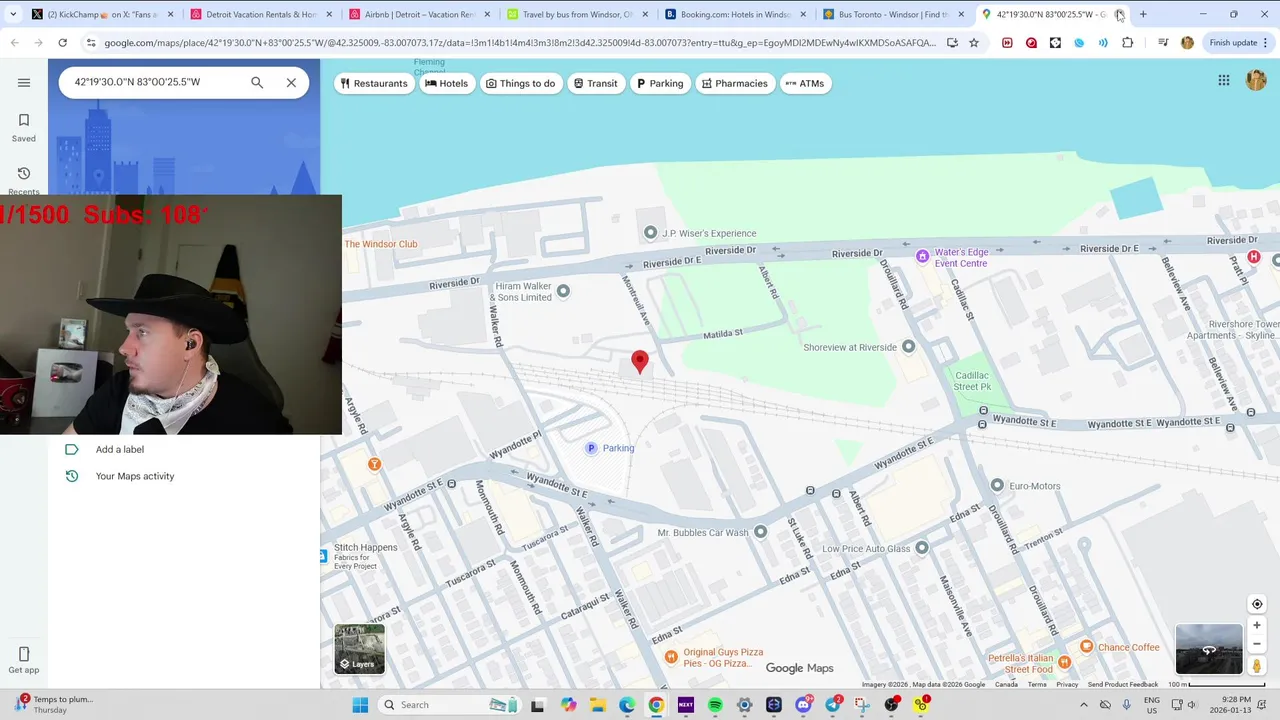
Task: Open the Layers map type switcher
Action: [359, 649]
